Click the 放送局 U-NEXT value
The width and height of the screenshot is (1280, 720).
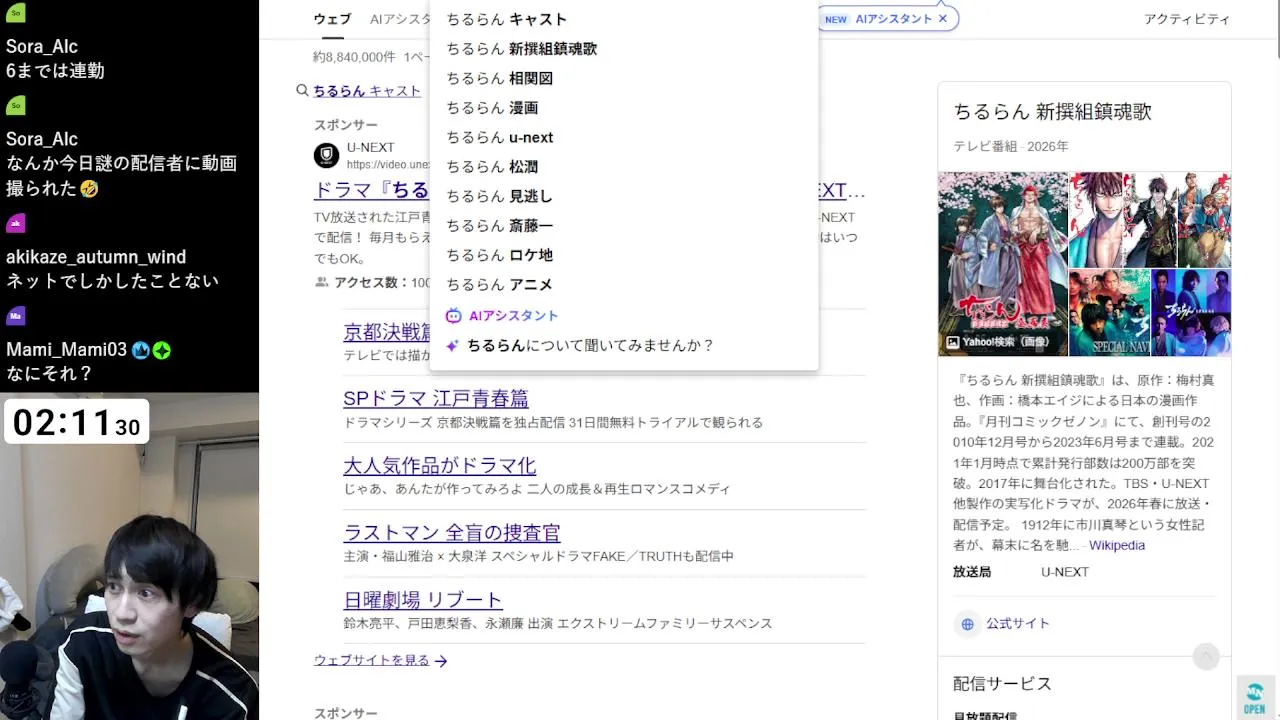coord(1065,572)
